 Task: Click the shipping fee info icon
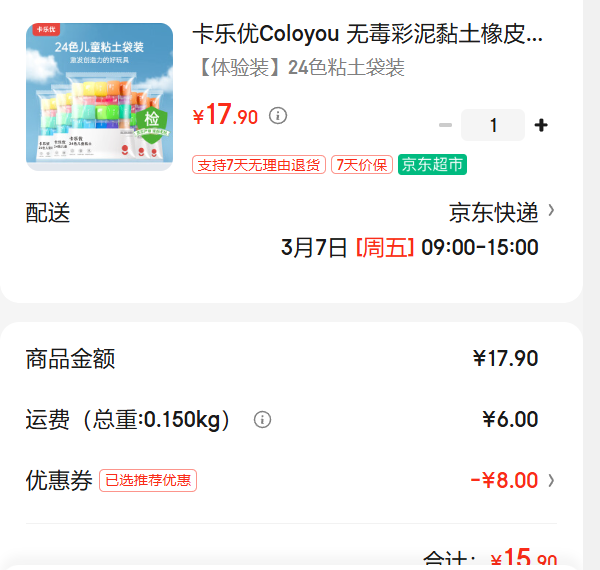(x=262, y=420)
